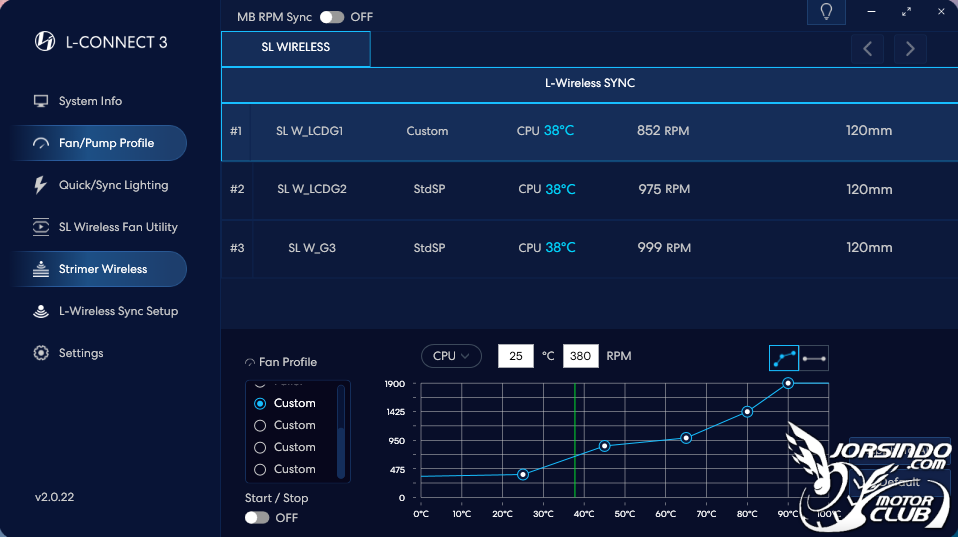Viewport: 958px width, 537px height.
Task: Go to previous controller page arrow
Action: 868,48
